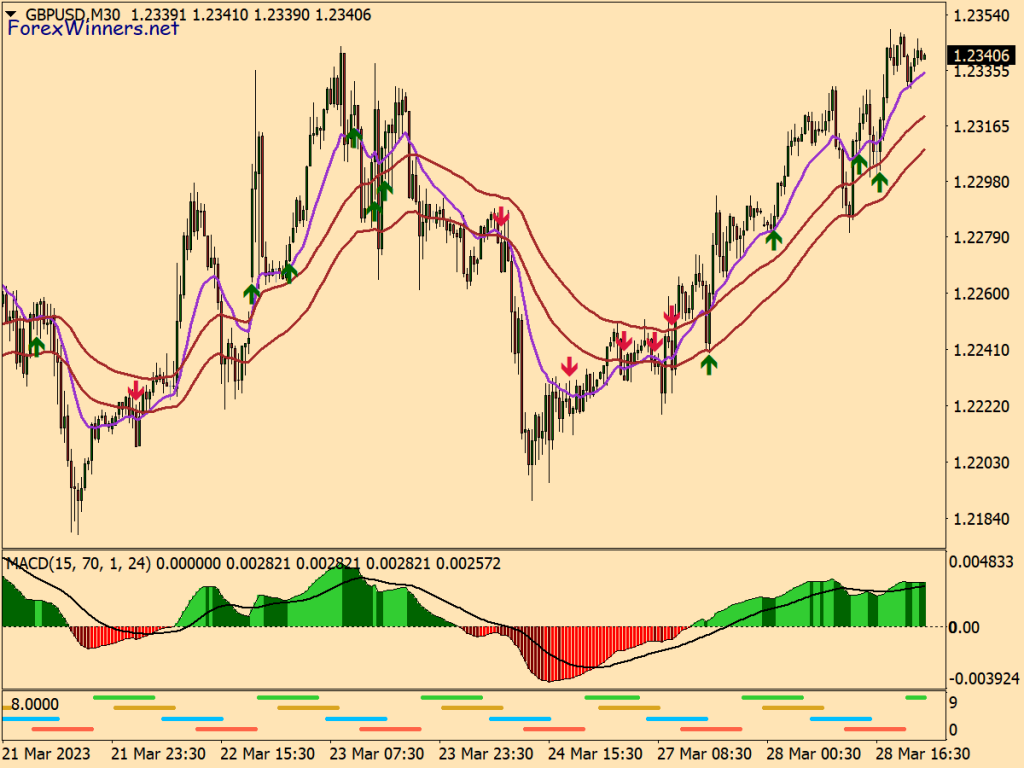Select the high price 1.23410 in title
The image size is (1024, 768).
click(220, 14)
